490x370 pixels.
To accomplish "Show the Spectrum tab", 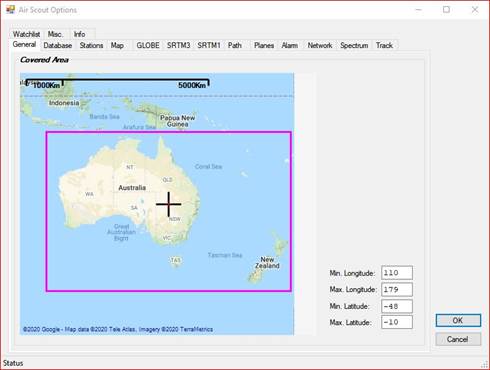I will (354, 45).
